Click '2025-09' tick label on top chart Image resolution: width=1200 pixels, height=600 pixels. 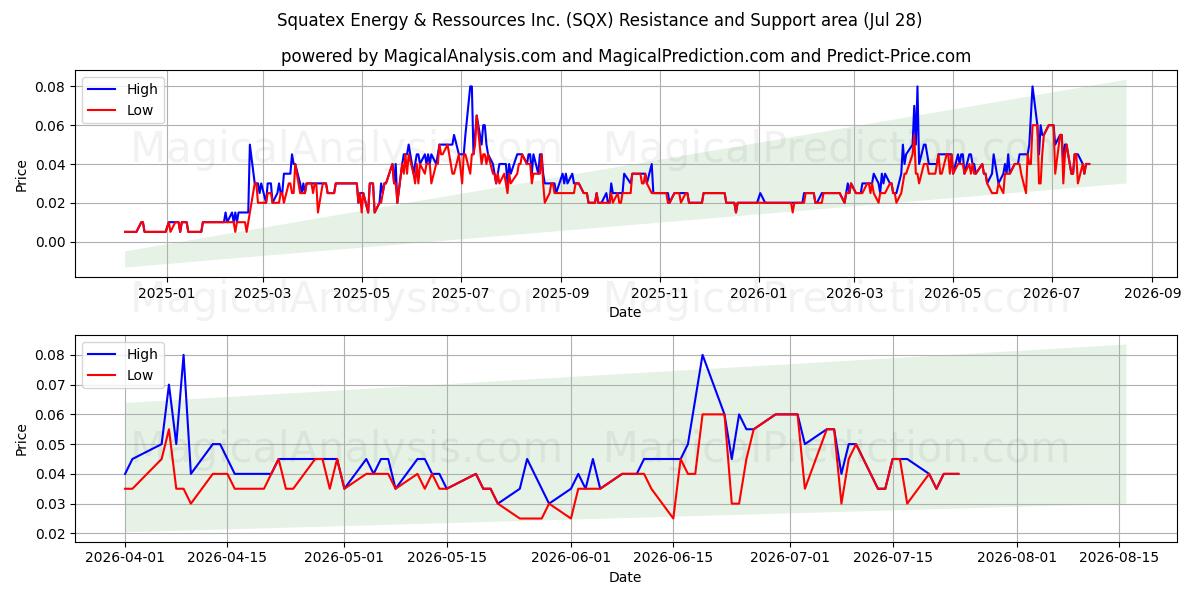click(560, 294)
